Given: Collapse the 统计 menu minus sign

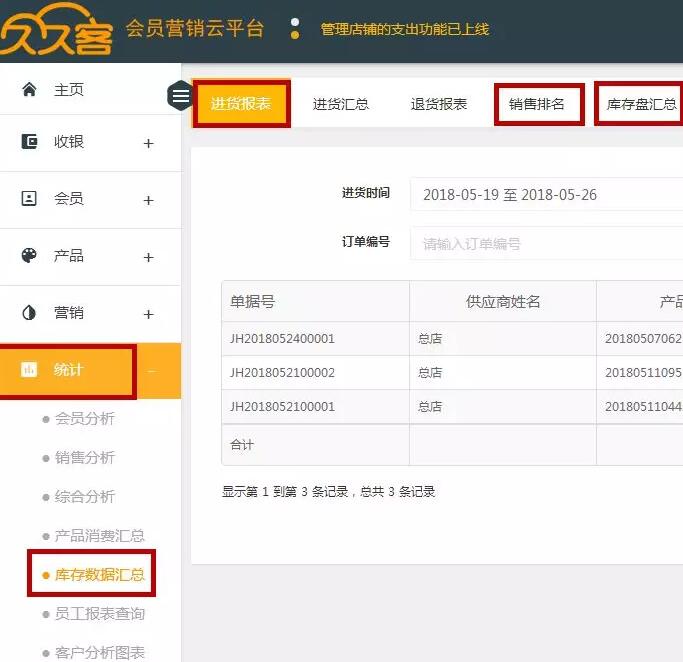Looking at the screenshot, I should tap(151, 371).
